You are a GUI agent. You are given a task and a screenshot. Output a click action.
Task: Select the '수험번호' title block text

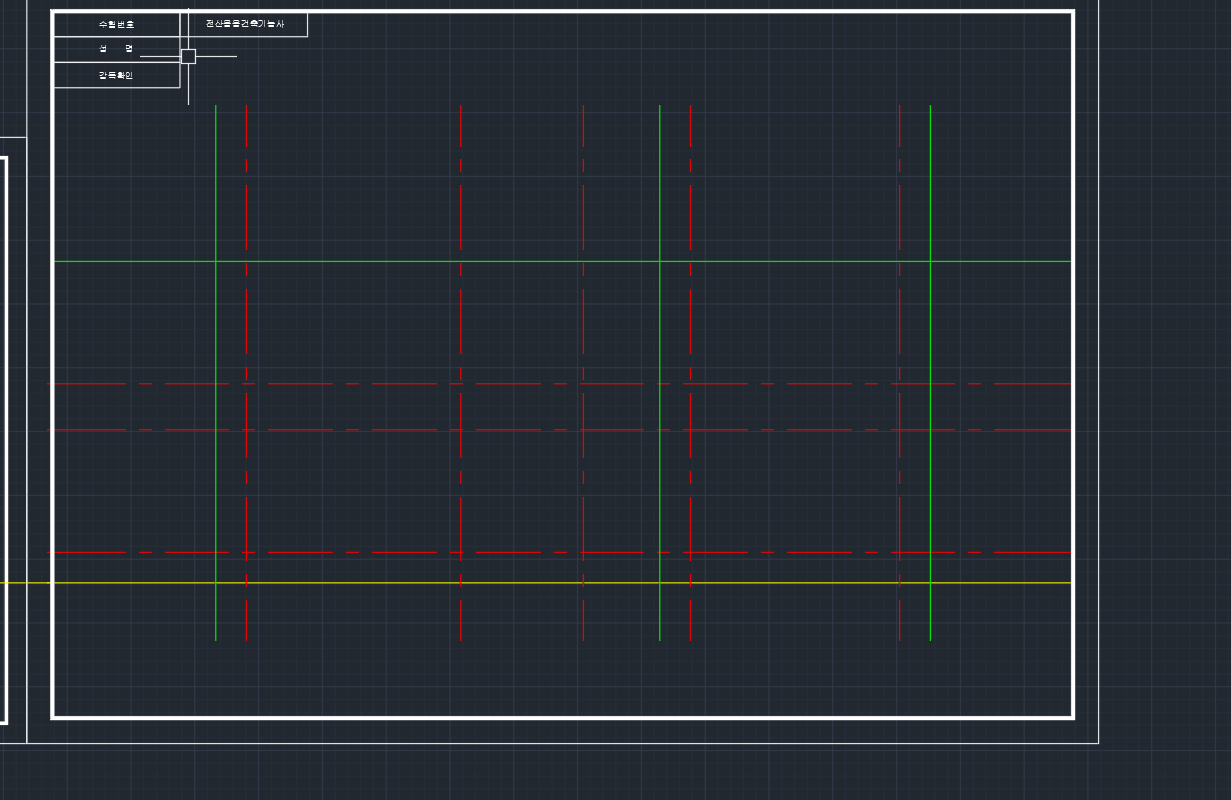click(116, 24)
